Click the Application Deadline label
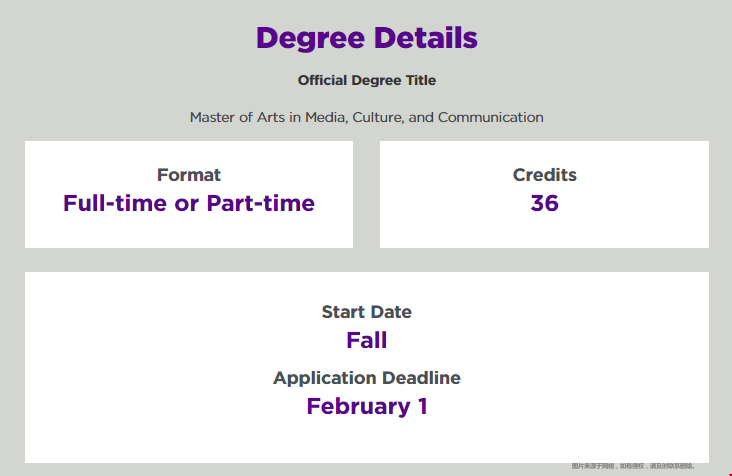Image resolution: width=732 pixels, height=476 pixels. coord(366,378)
